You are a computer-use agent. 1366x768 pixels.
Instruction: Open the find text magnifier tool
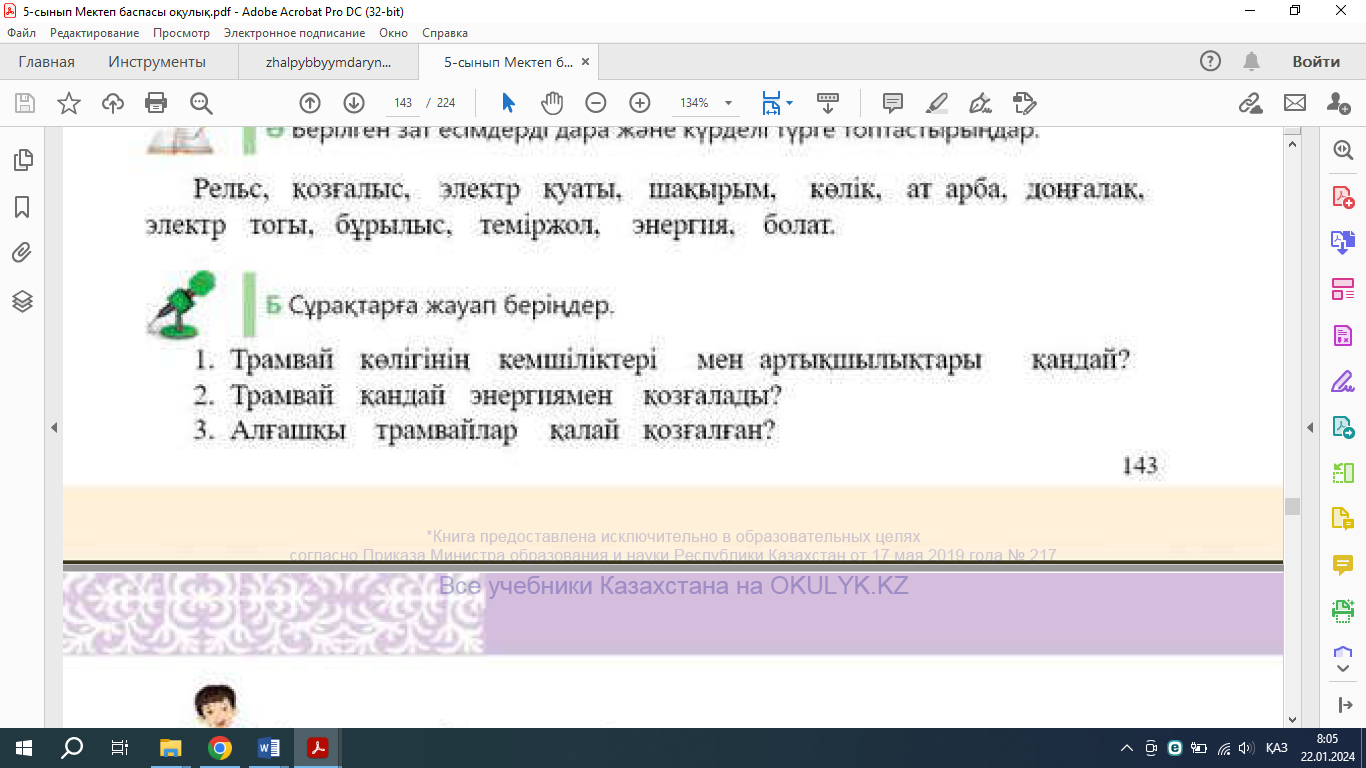[201, 103]
